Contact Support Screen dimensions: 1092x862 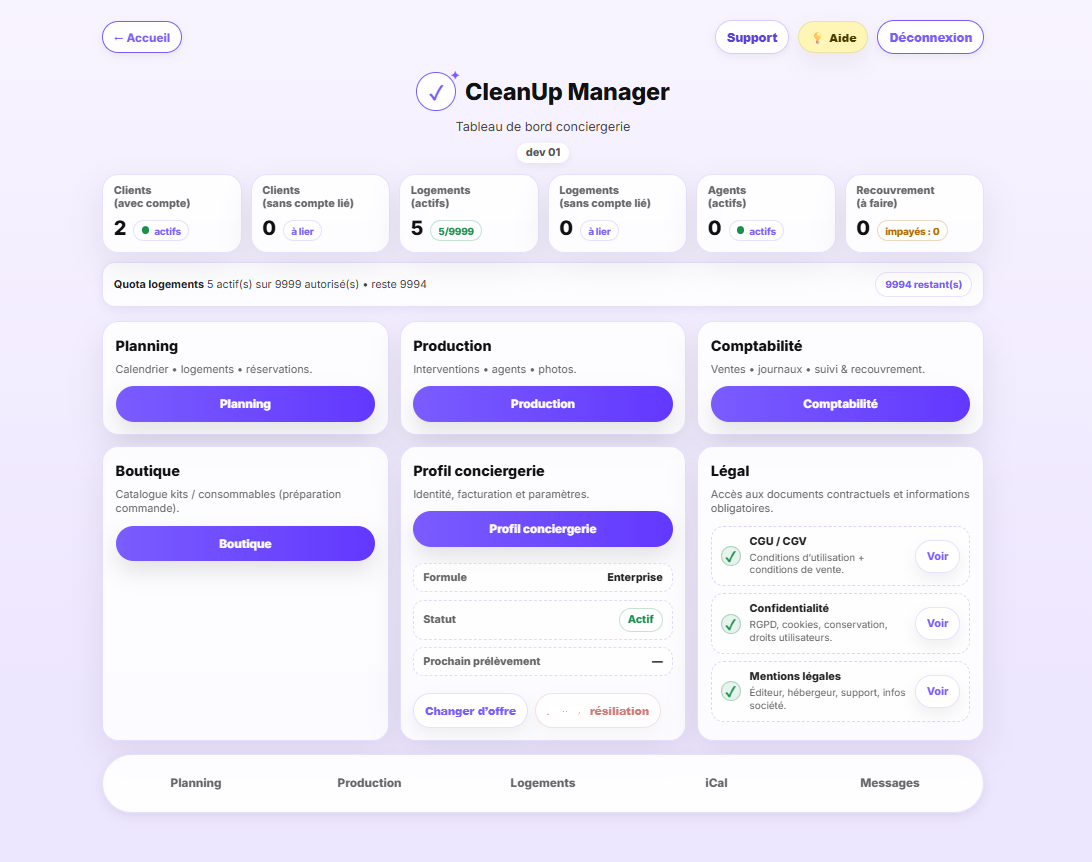point(751,36)
